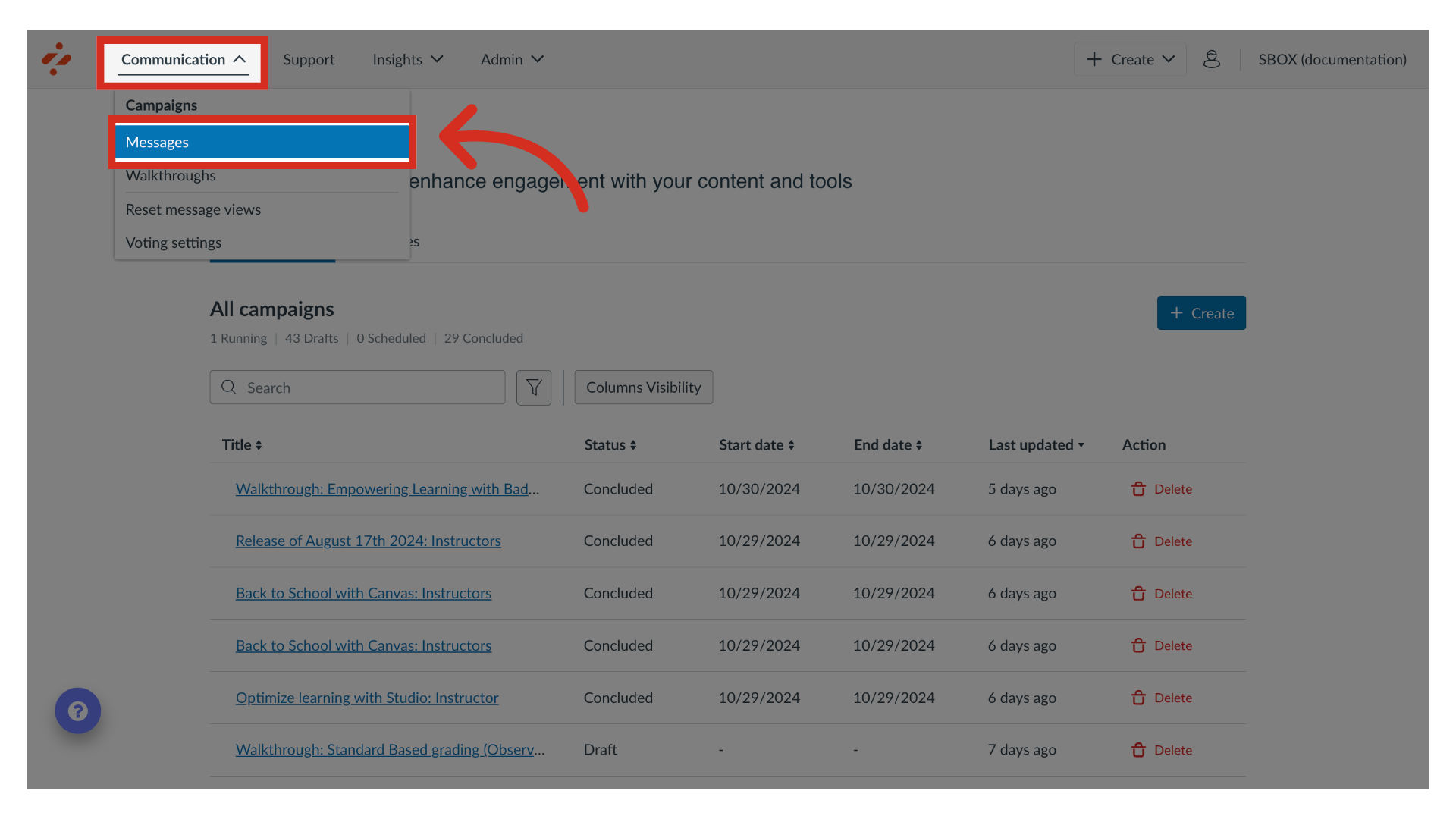Select Messages from the Communication menu
The height and width of the screenshot is (819, 1456).
pos(157,142)
